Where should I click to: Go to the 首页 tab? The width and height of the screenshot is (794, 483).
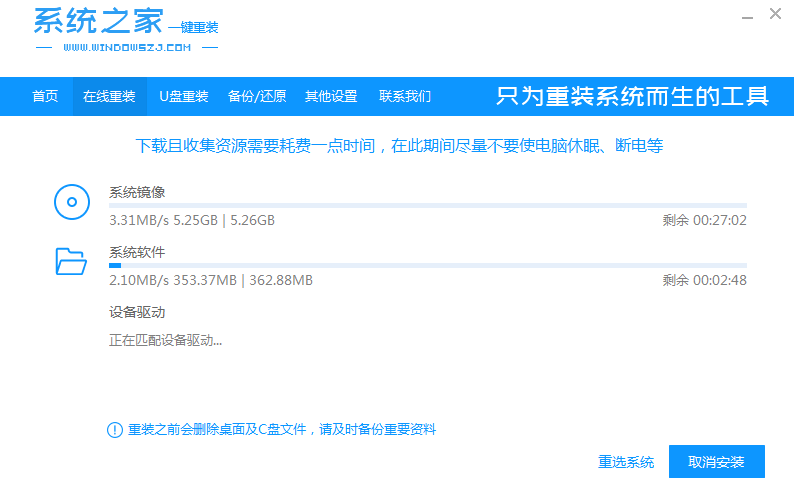pos(45,97)
